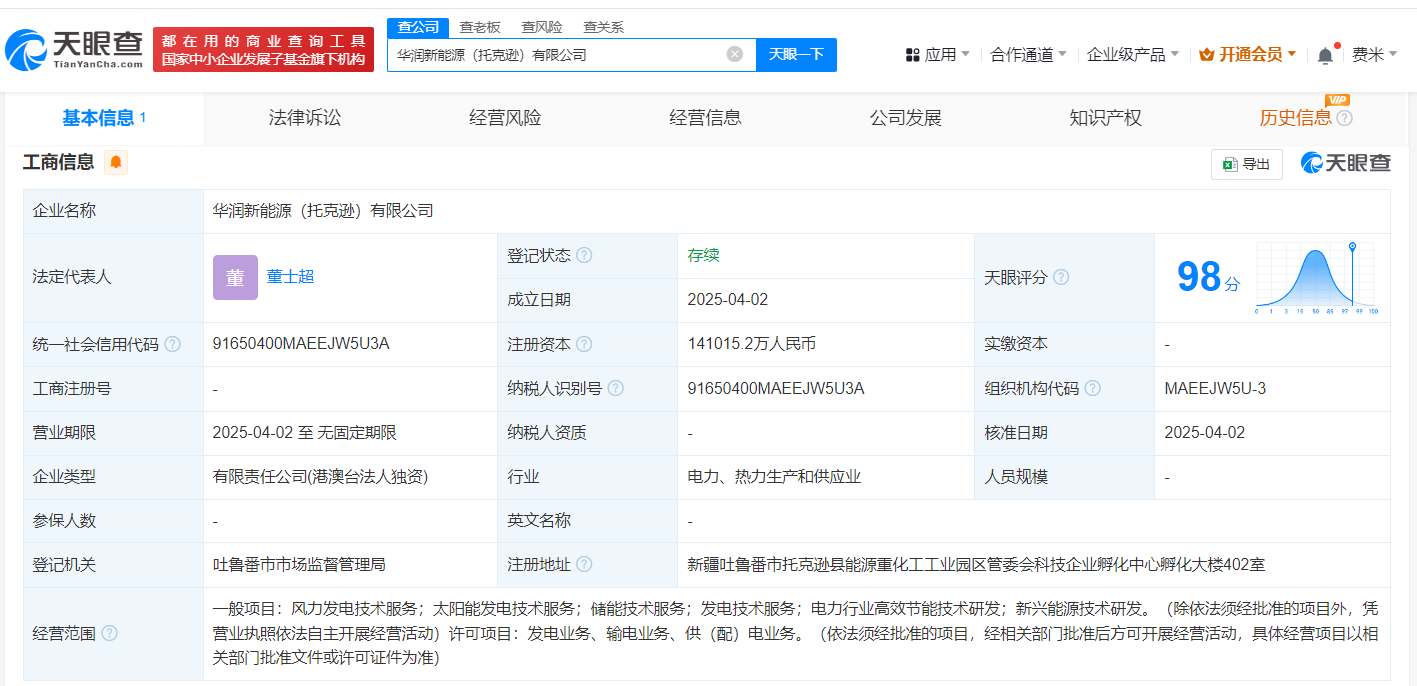
Task: Click the help icon beside 统一社会信用代码
Action: pyautogui.click(x=172, y=344)
